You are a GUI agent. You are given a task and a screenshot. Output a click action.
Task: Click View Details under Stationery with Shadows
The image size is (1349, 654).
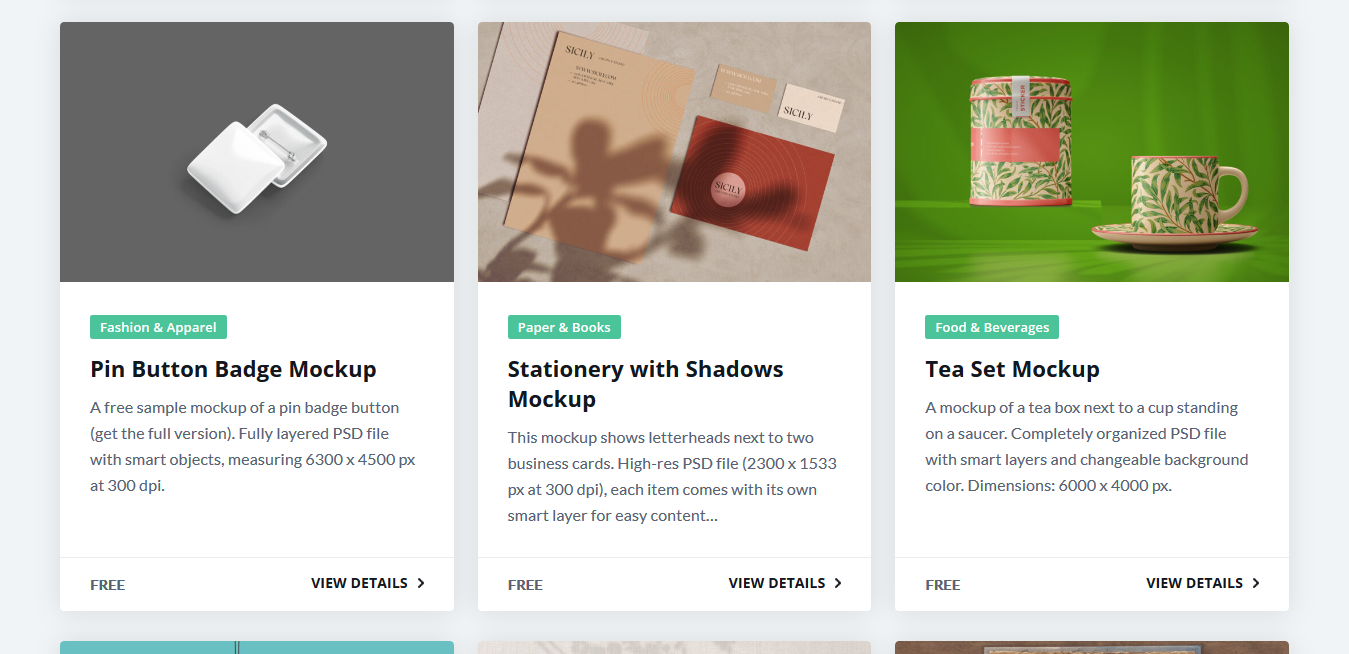[776, 583]
